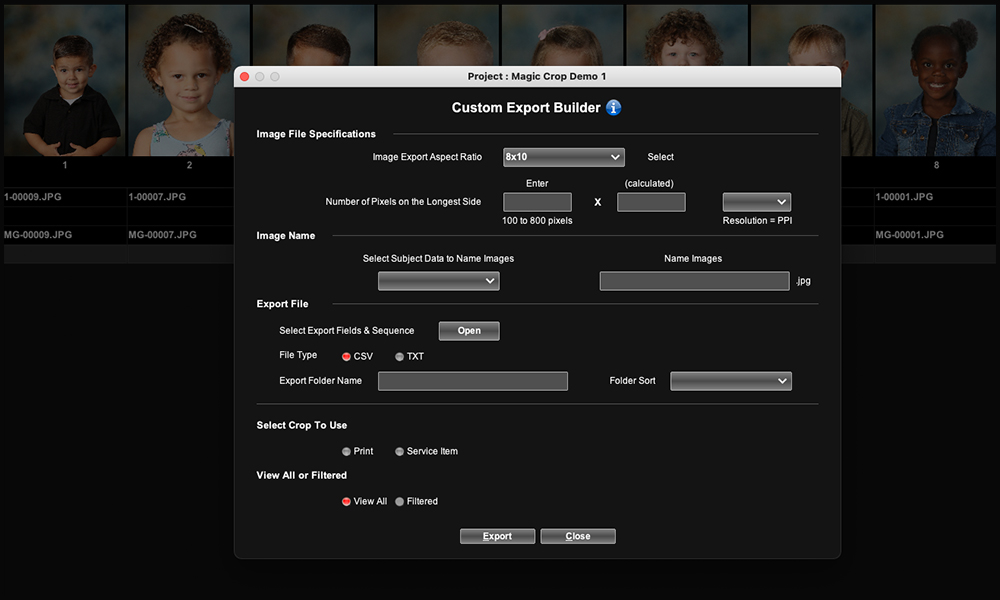Click the Close button at dialog bottom
Screen dimensions: 1000x600
578,536
